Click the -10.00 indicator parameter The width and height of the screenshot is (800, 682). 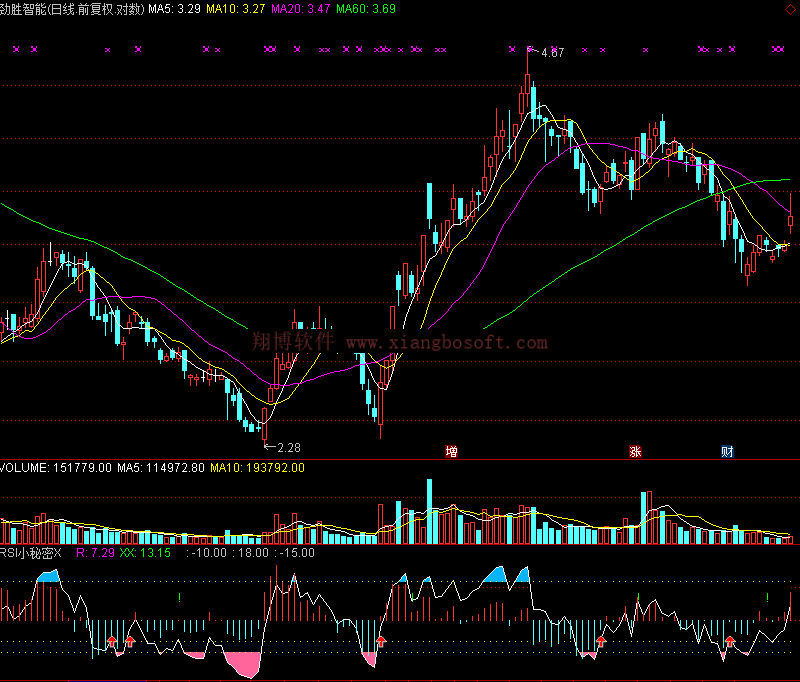(209, 553)
